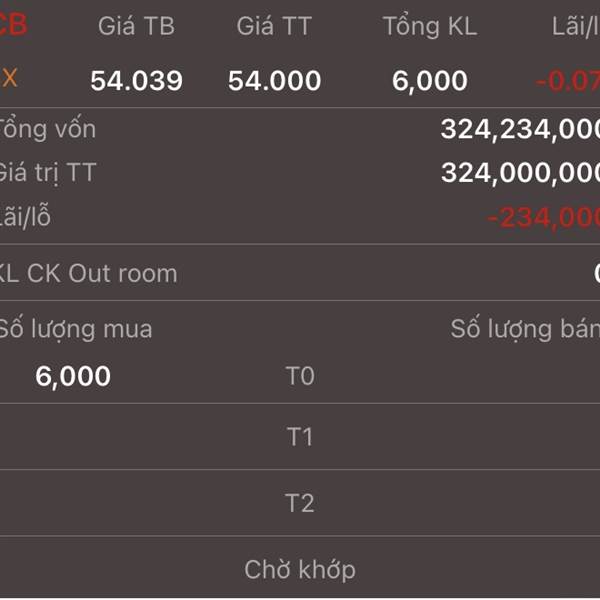The height and width of the screenshot is (600, 600).
Task: Tap the T0 settlement row
Action: tap(300, 375)
